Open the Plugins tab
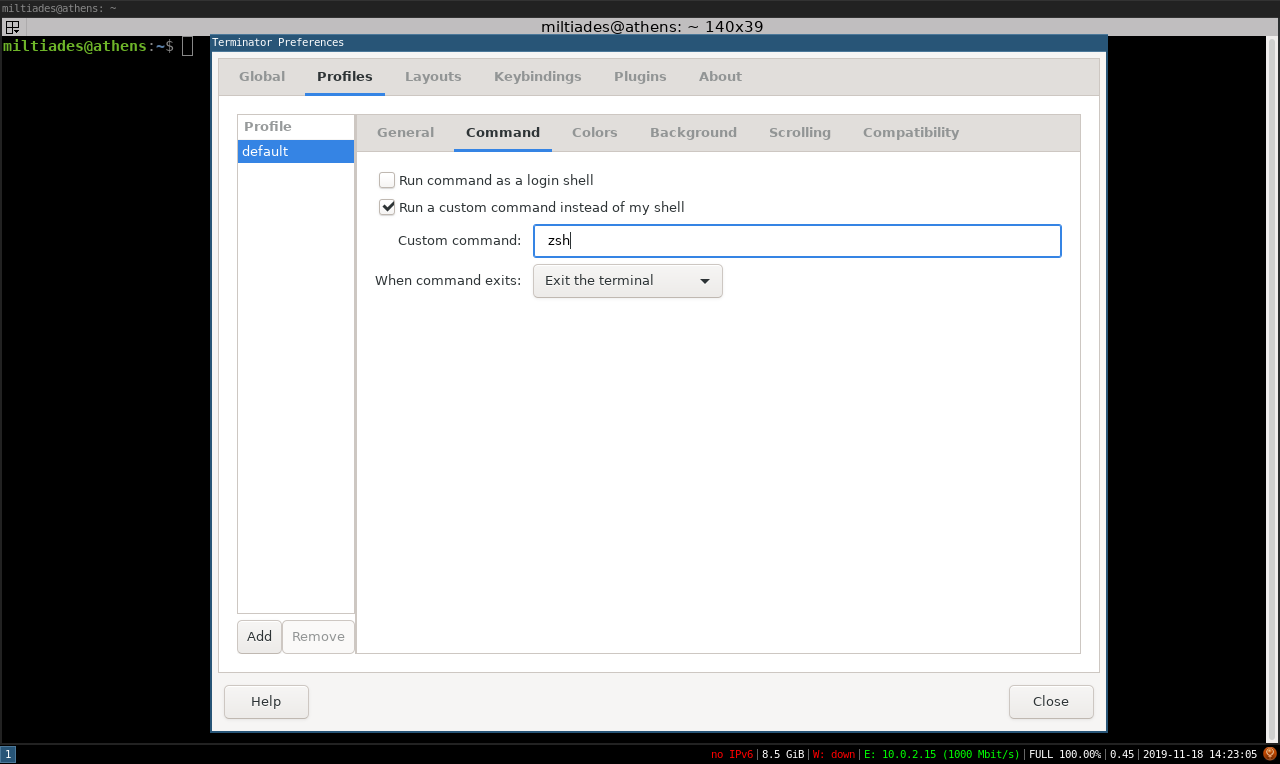The height and width of the screenshot is (764, 1280). pos(640,76)
